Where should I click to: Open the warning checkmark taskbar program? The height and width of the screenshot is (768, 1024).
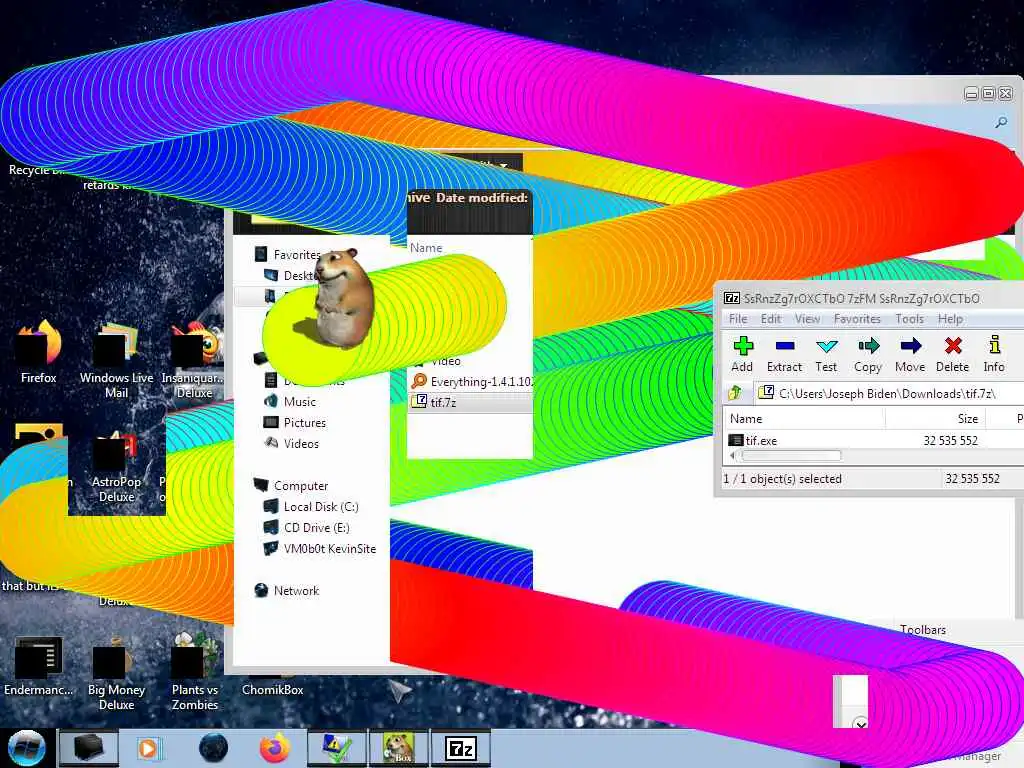click(337, 748)
